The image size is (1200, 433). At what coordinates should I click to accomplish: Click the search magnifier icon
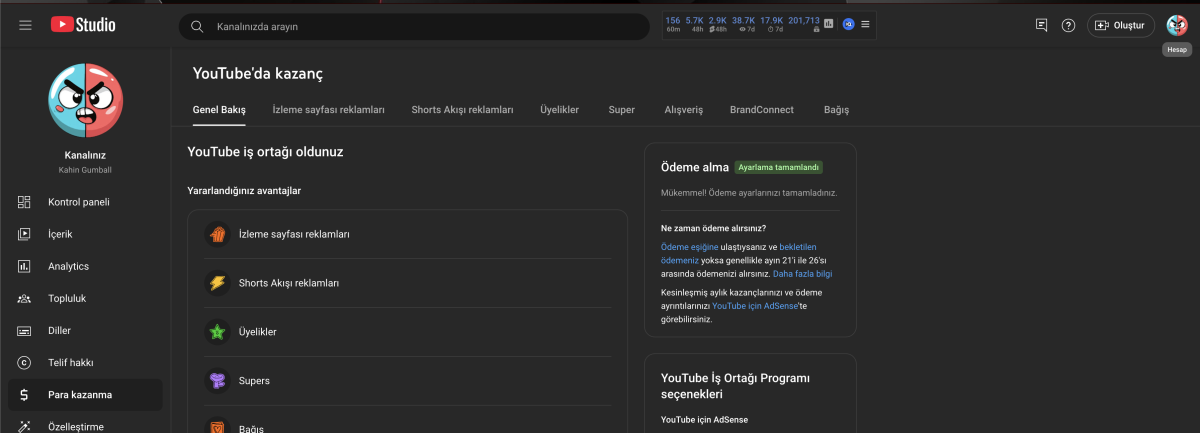coord(197,27)
